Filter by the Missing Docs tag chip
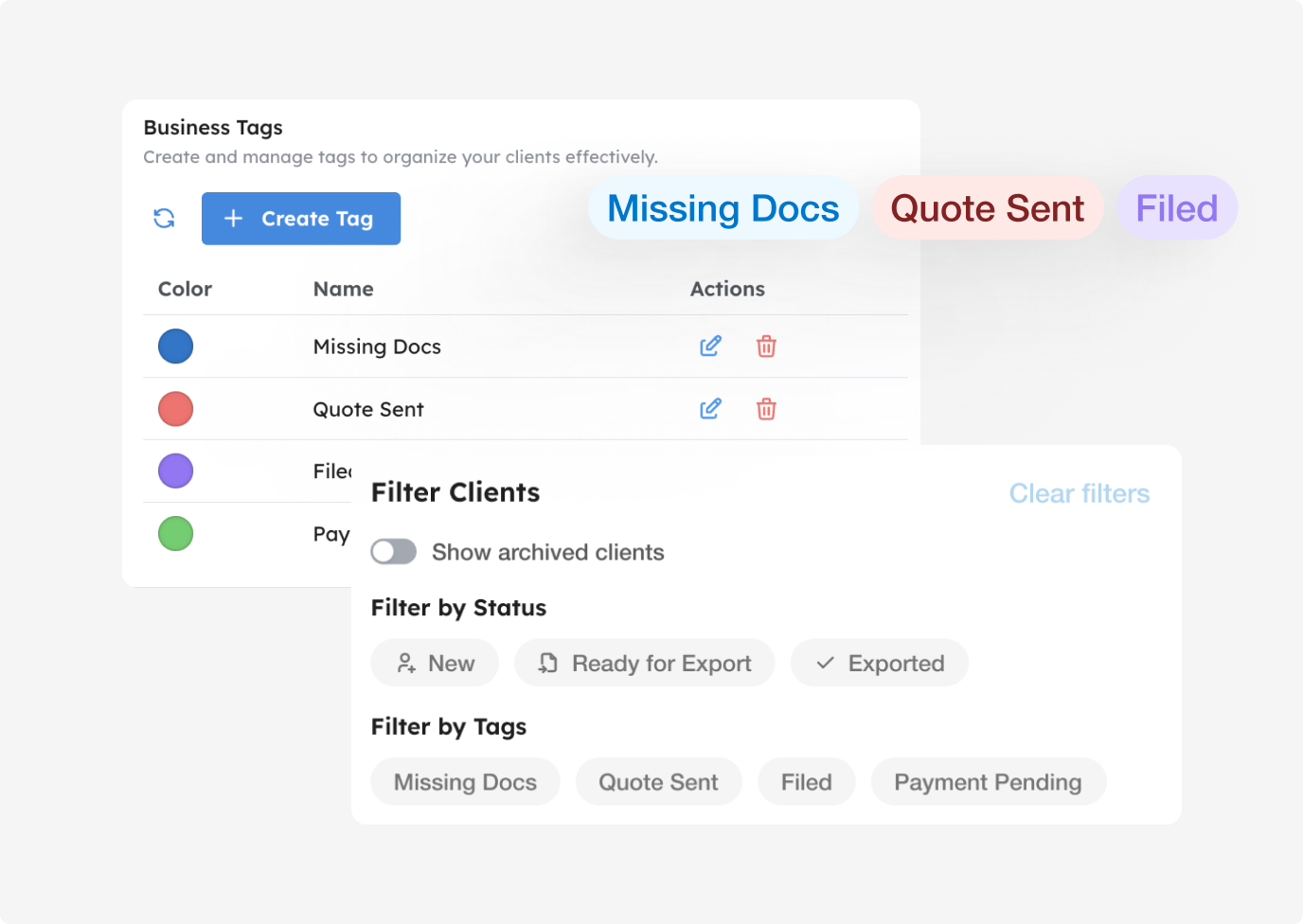This screenshot has height=924, width=1303. 465,782
